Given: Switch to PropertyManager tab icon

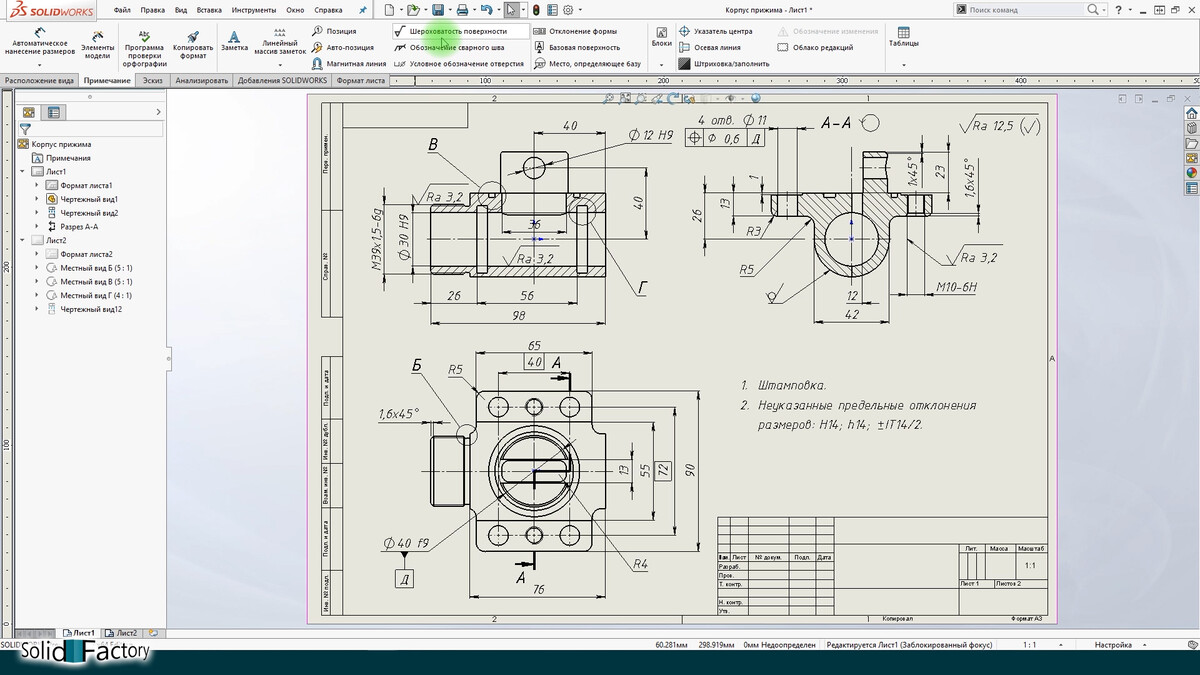Looking at the screenshot, I should click(x=54, y=113).
